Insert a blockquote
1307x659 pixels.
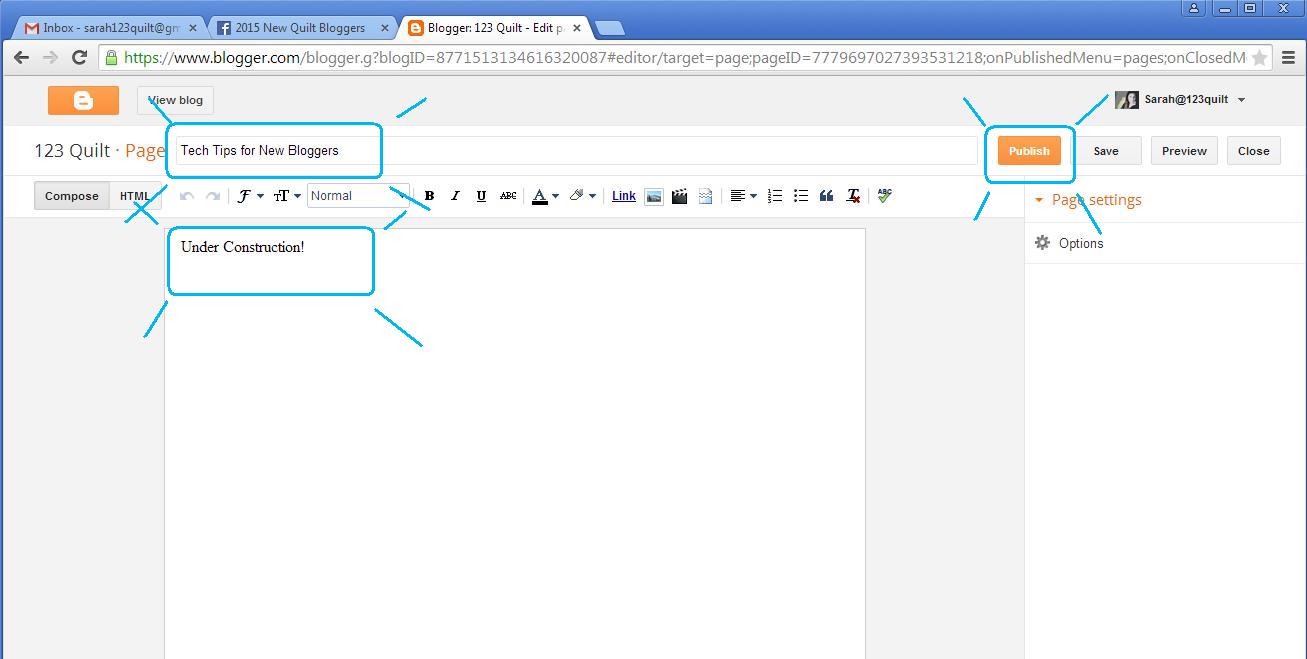pos(826,195)
